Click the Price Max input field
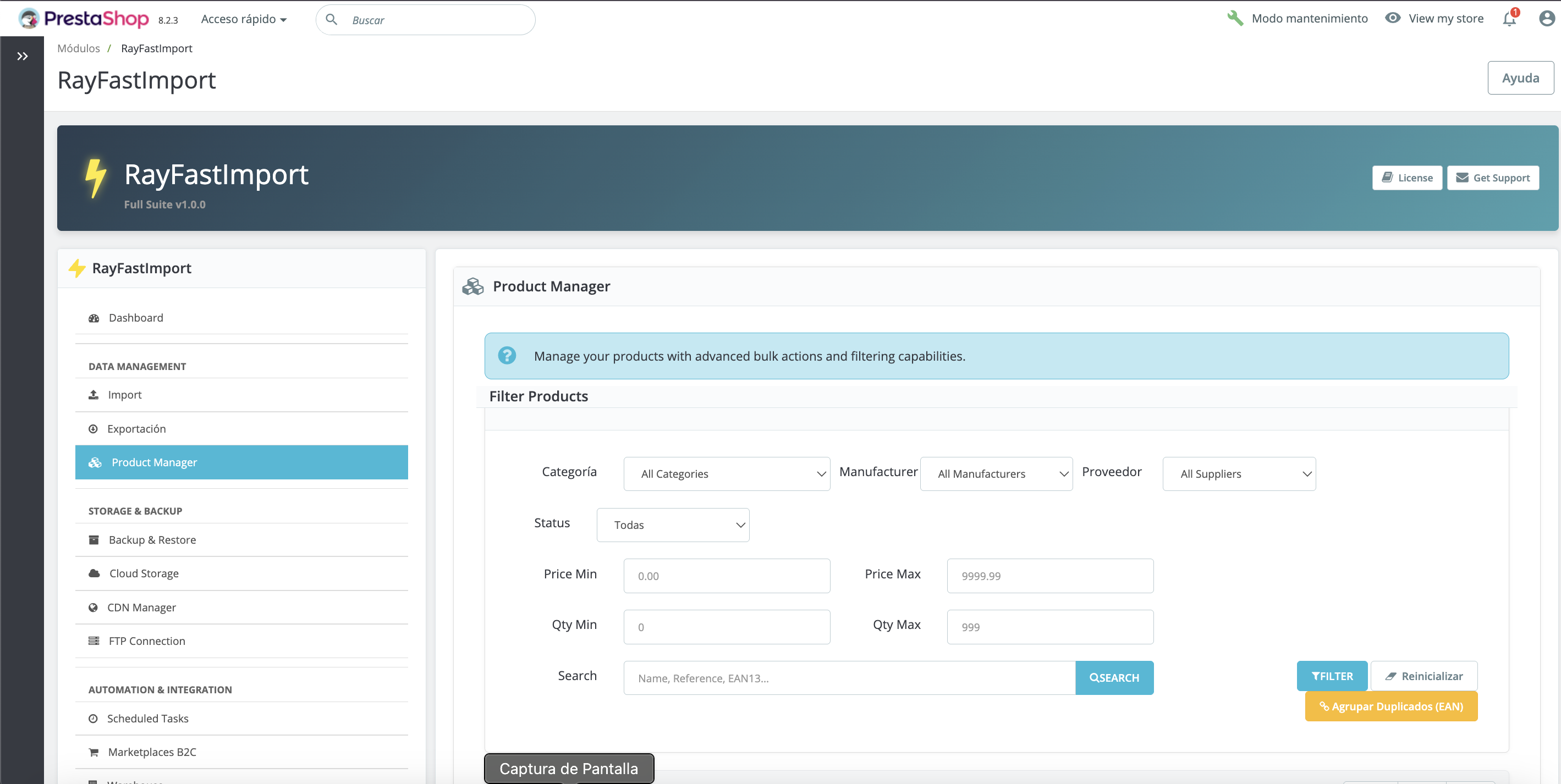 (1049, 576)
